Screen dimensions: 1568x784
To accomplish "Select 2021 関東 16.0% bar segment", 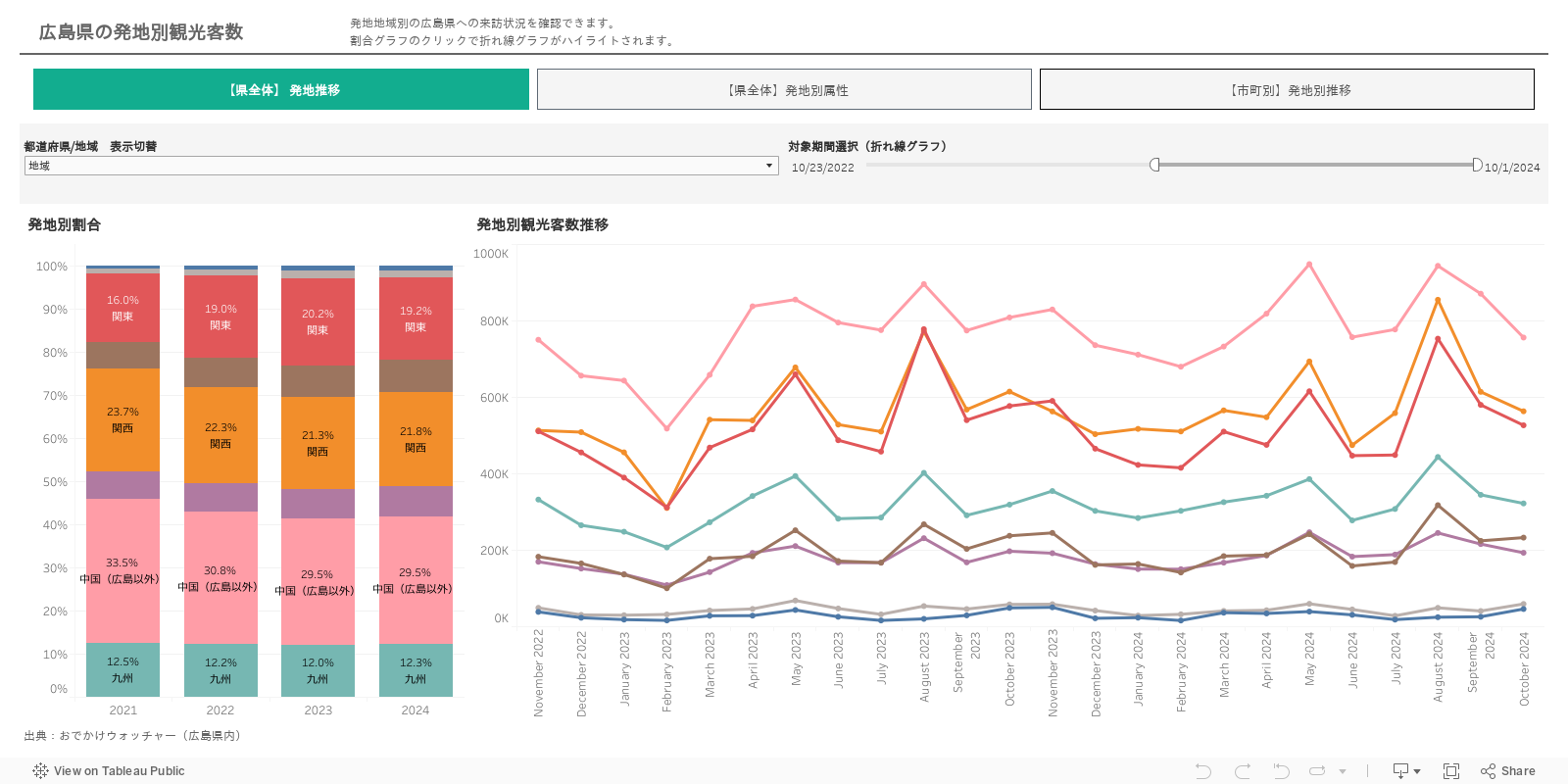I will pos(122,308).
